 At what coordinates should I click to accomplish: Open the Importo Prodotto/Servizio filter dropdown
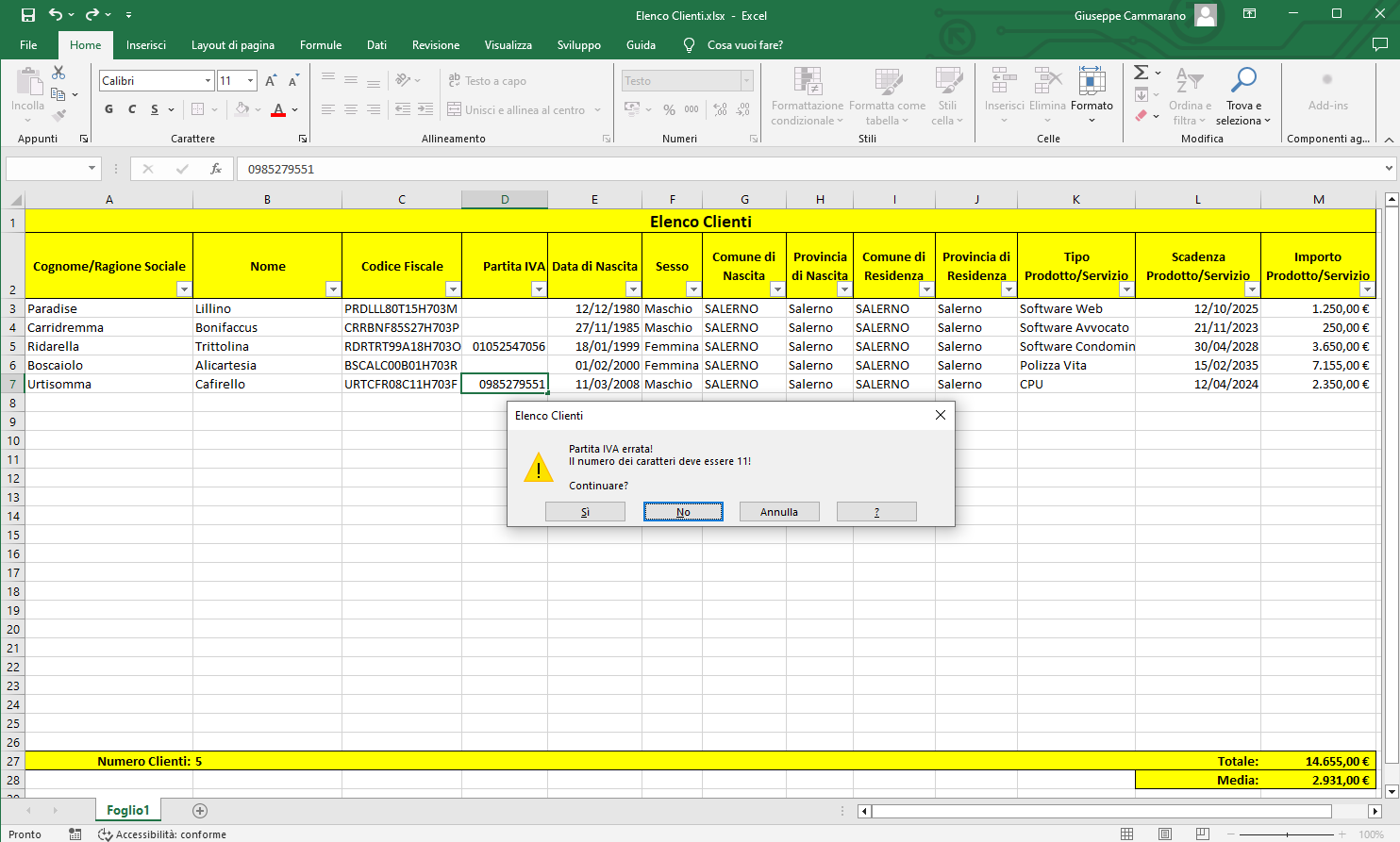(x=1367, y=289)
